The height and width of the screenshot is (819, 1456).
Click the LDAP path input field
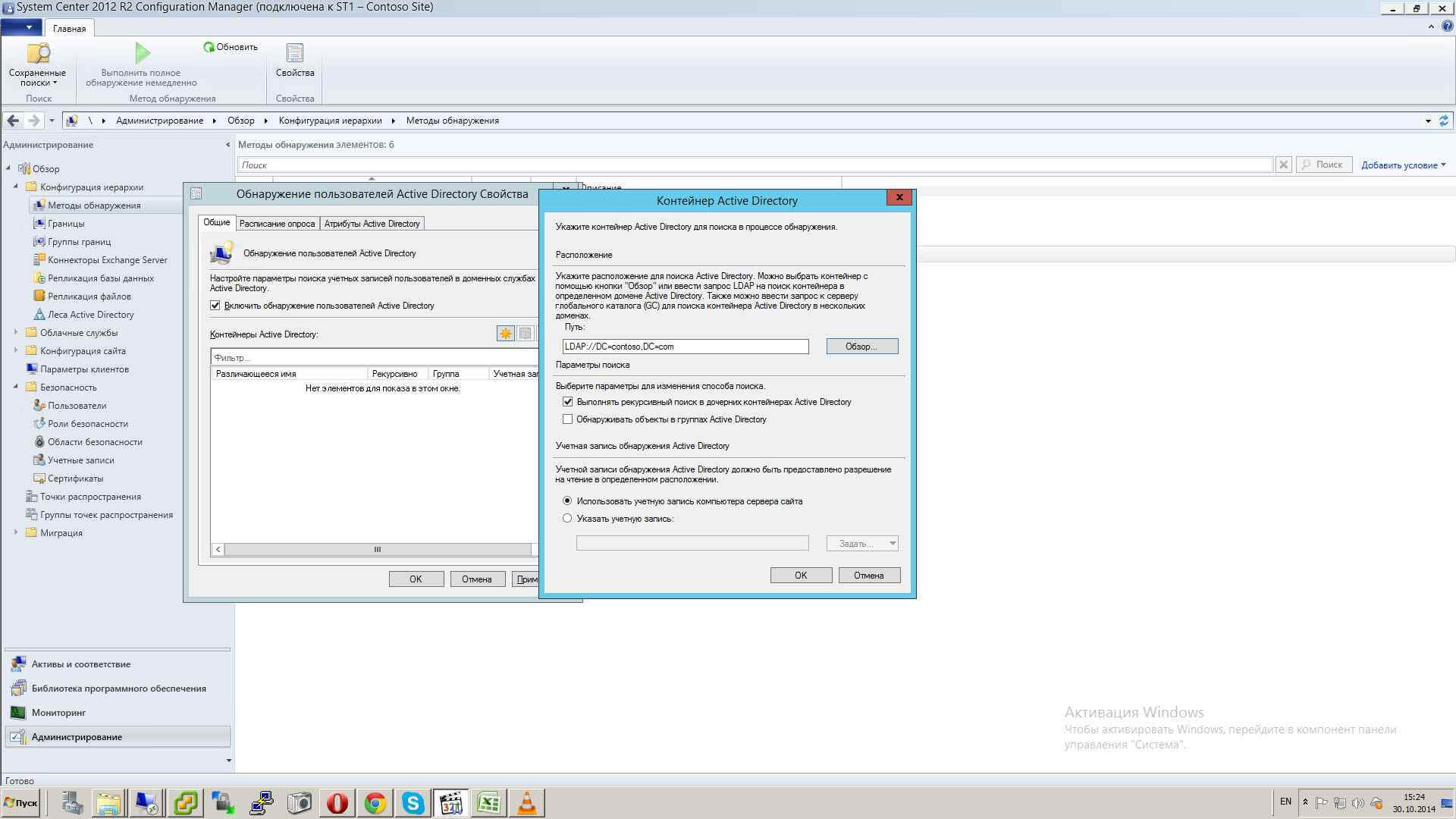coord(686,347)
